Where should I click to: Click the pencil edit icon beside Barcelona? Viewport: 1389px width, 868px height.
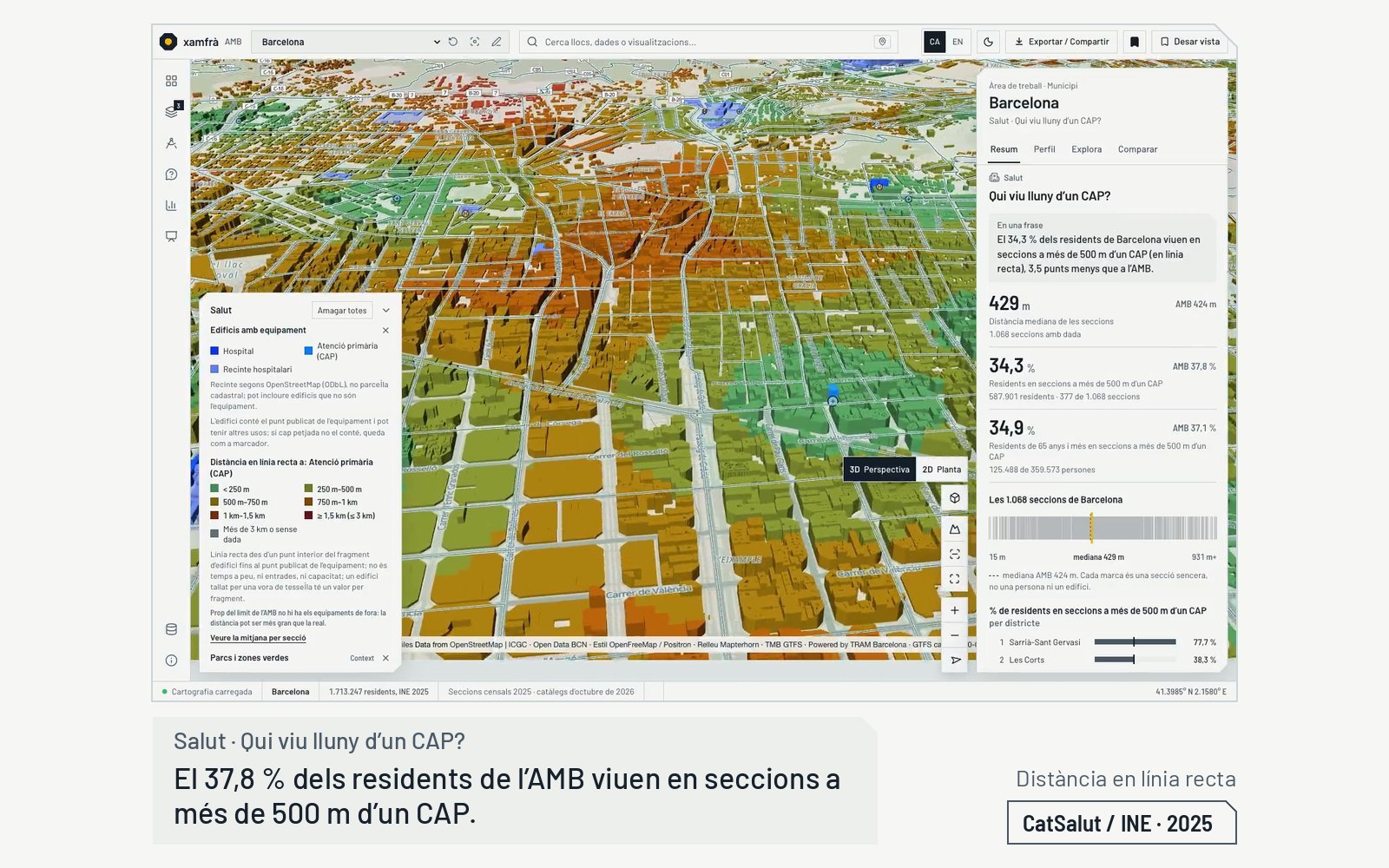click(497, 42)
